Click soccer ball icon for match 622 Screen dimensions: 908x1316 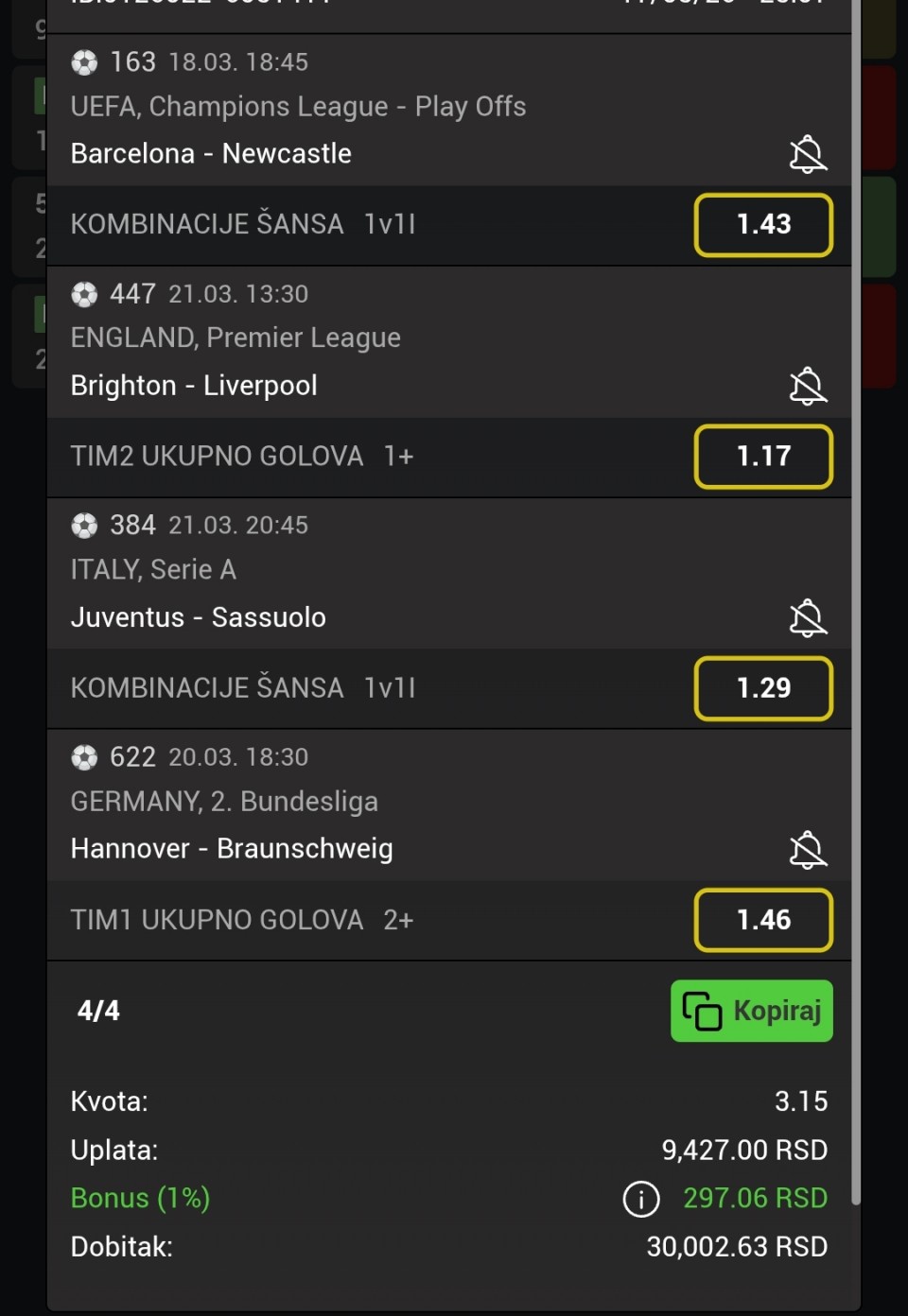(x=84, y=757)
